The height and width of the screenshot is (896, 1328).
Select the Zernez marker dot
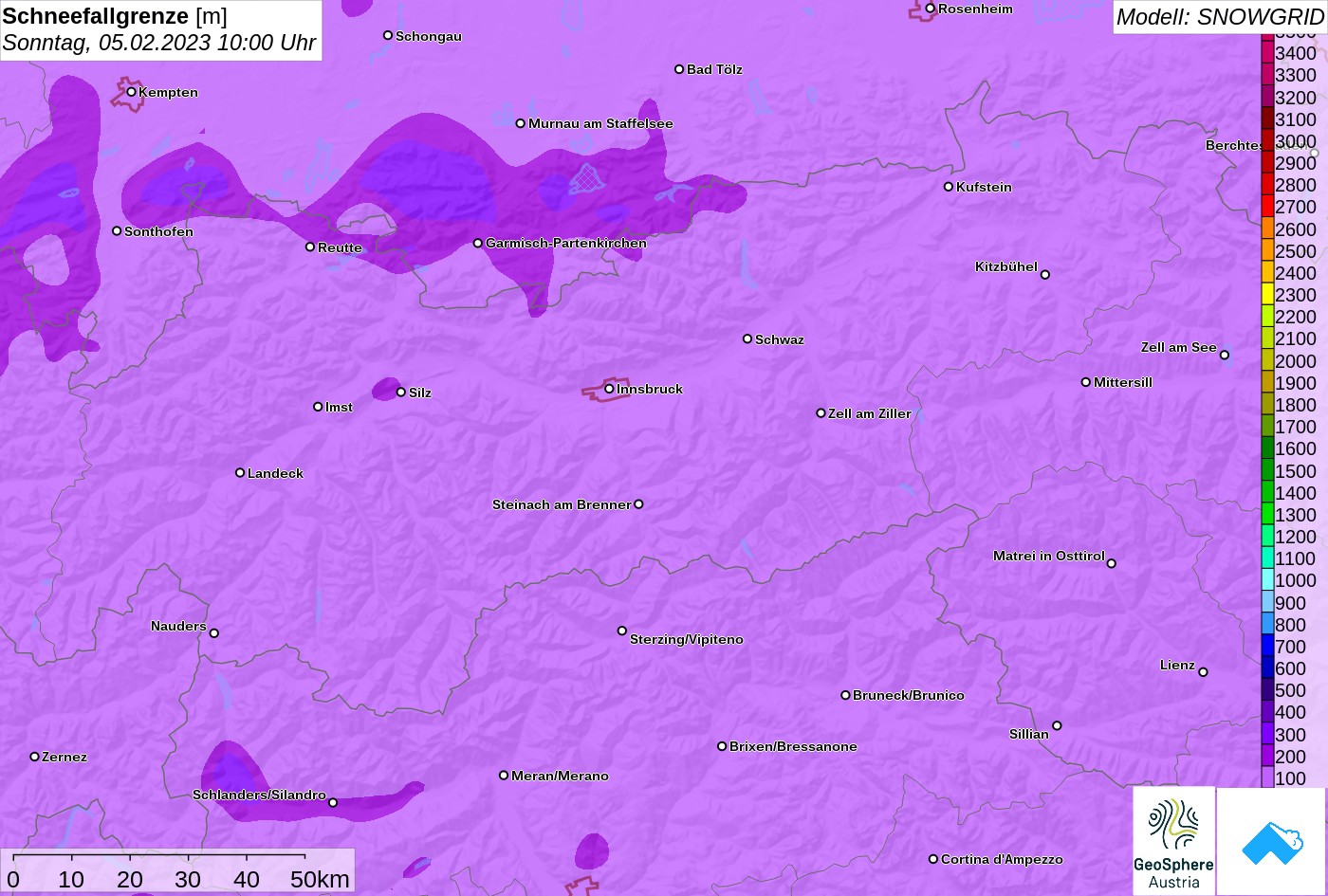[34, 757]
